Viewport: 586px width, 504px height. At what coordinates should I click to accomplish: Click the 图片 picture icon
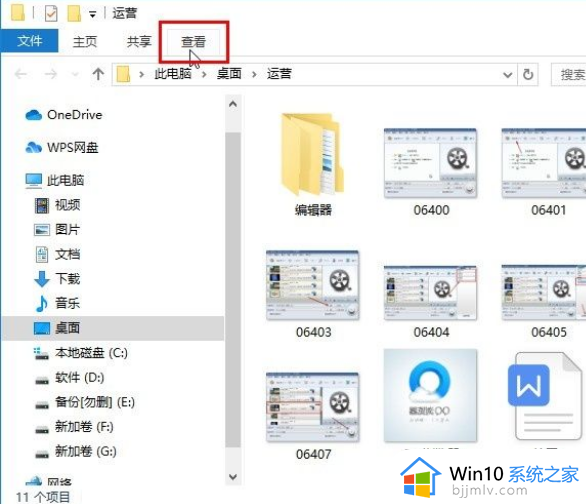[x=42, y=230]
